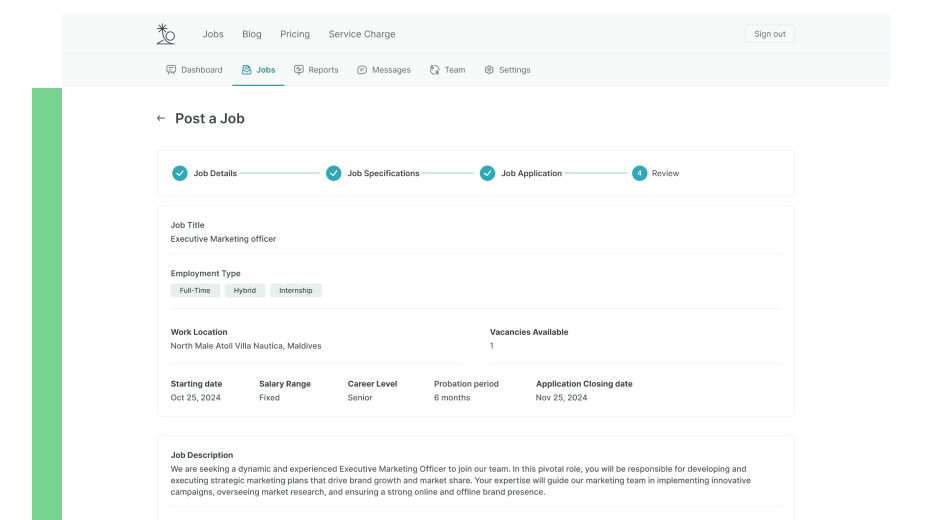Viewport: 952px width, 520px height.
Task: Return to the Job Application step
Action: pos(531,173)
